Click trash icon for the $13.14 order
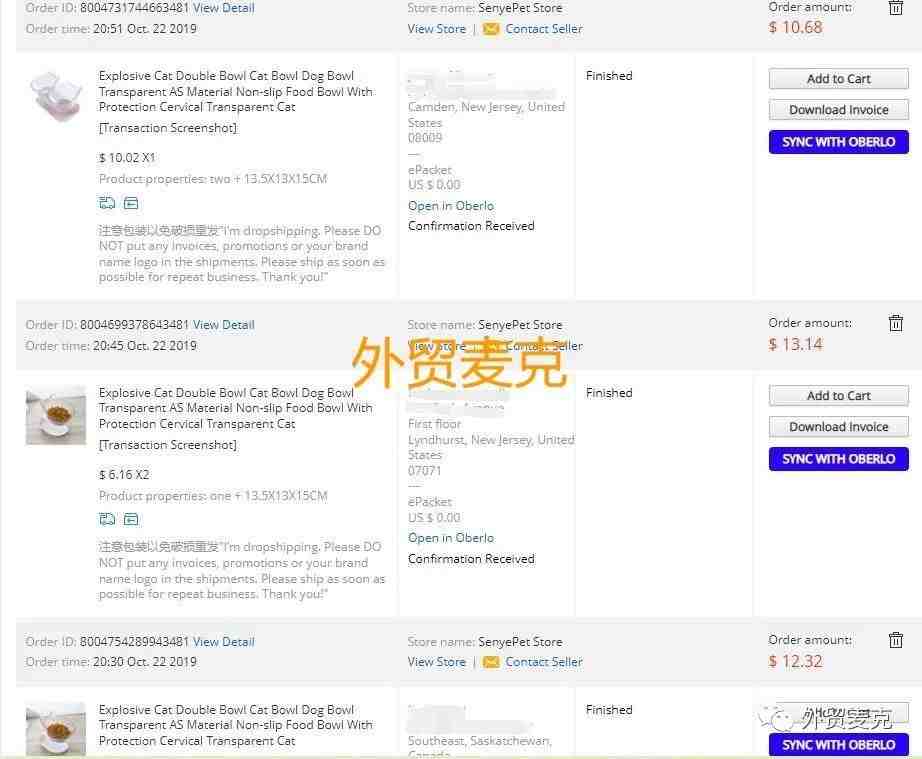922x759 pixels. [895, 323]
